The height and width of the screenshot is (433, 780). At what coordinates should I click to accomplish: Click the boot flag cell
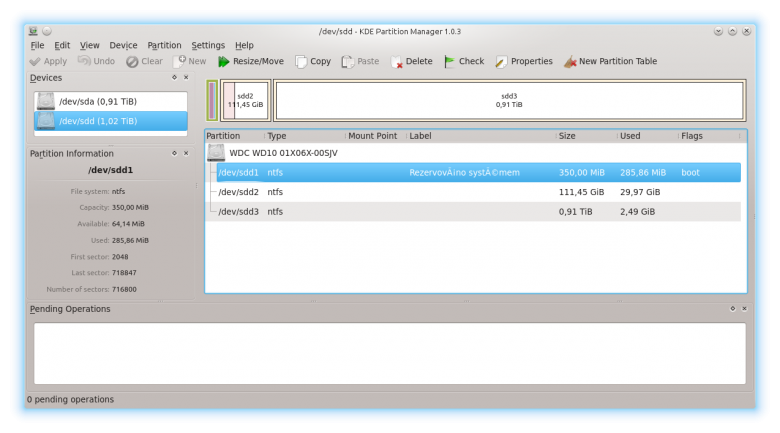click(x=690, y=173)
